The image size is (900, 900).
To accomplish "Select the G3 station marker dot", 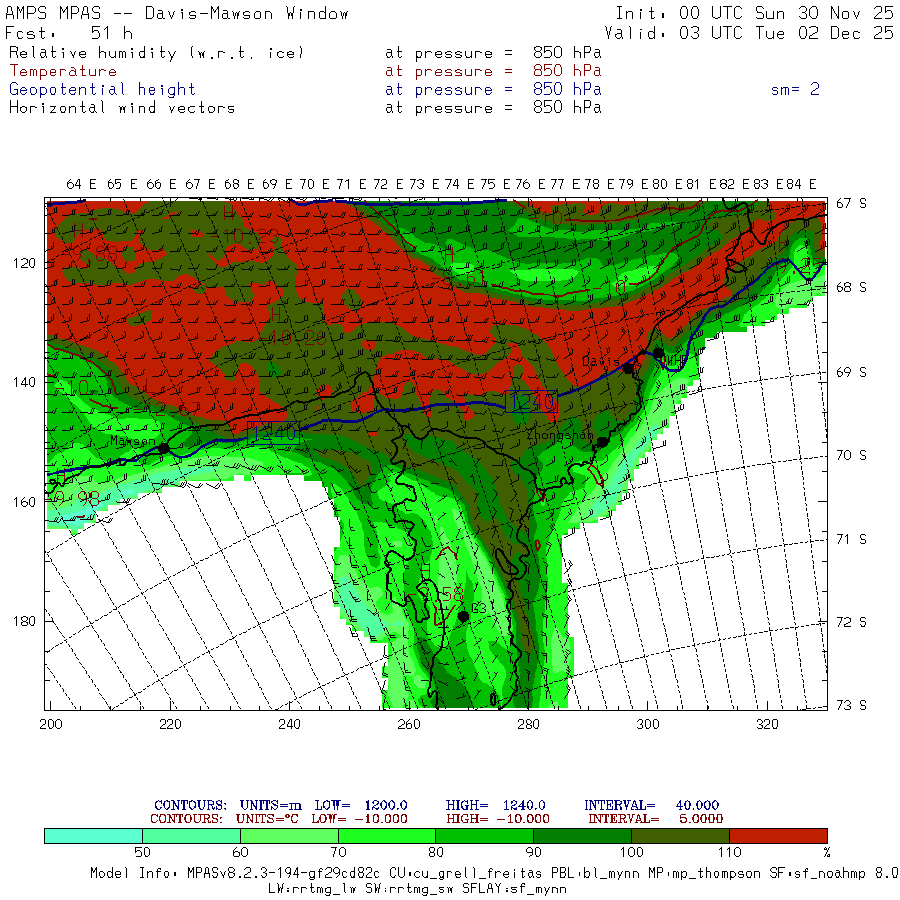I will pyautogui.click(x=463, y=616).
